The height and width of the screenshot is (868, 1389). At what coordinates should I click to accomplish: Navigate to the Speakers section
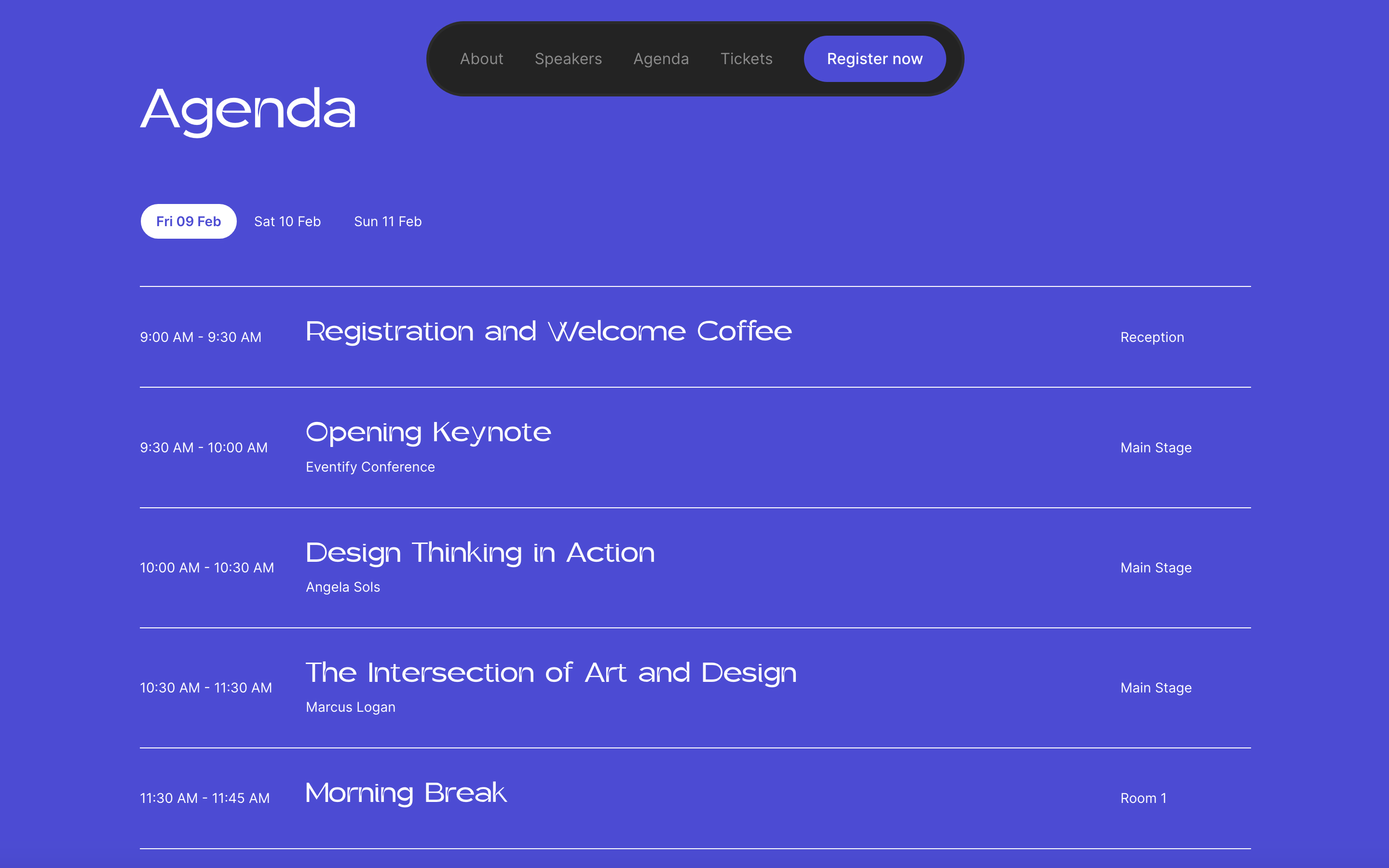(x=568, y=58)
